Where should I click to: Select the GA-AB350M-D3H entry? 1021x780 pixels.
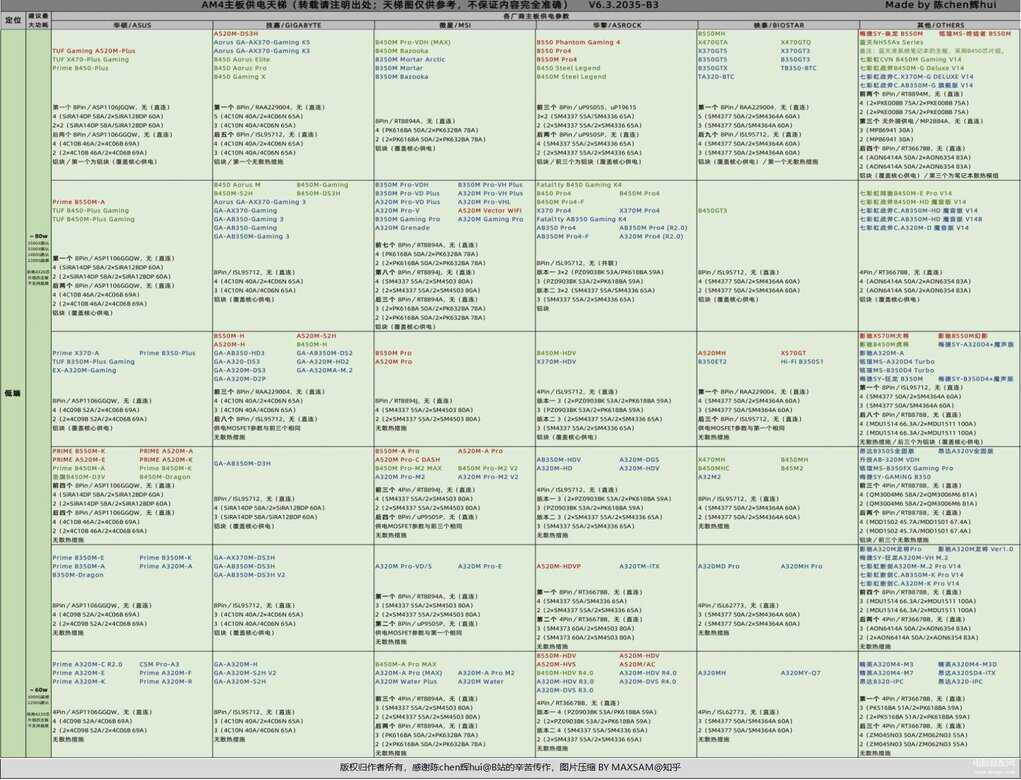click(x=242, y=464)
